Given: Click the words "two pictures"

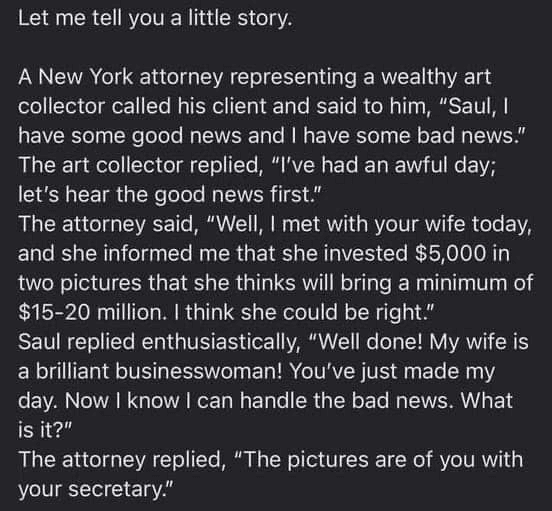Looking at the screenshot, I should [80, 283].
